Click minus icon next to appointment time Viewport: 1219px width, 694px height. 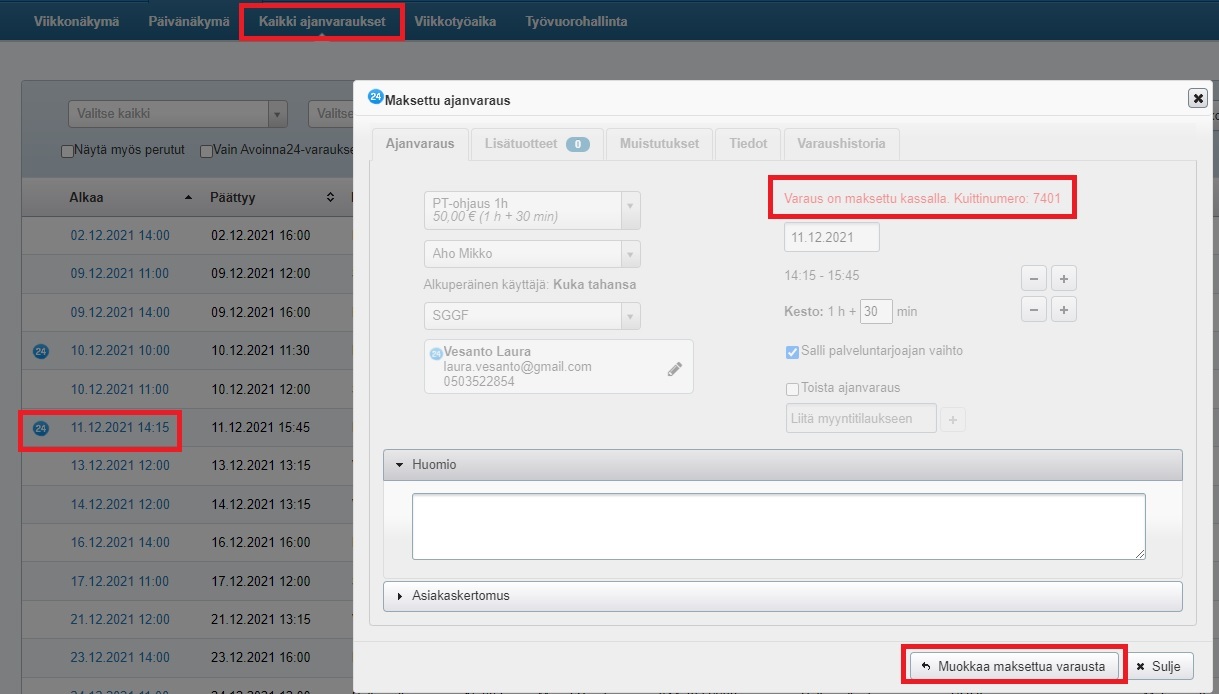coord(1034,279)
